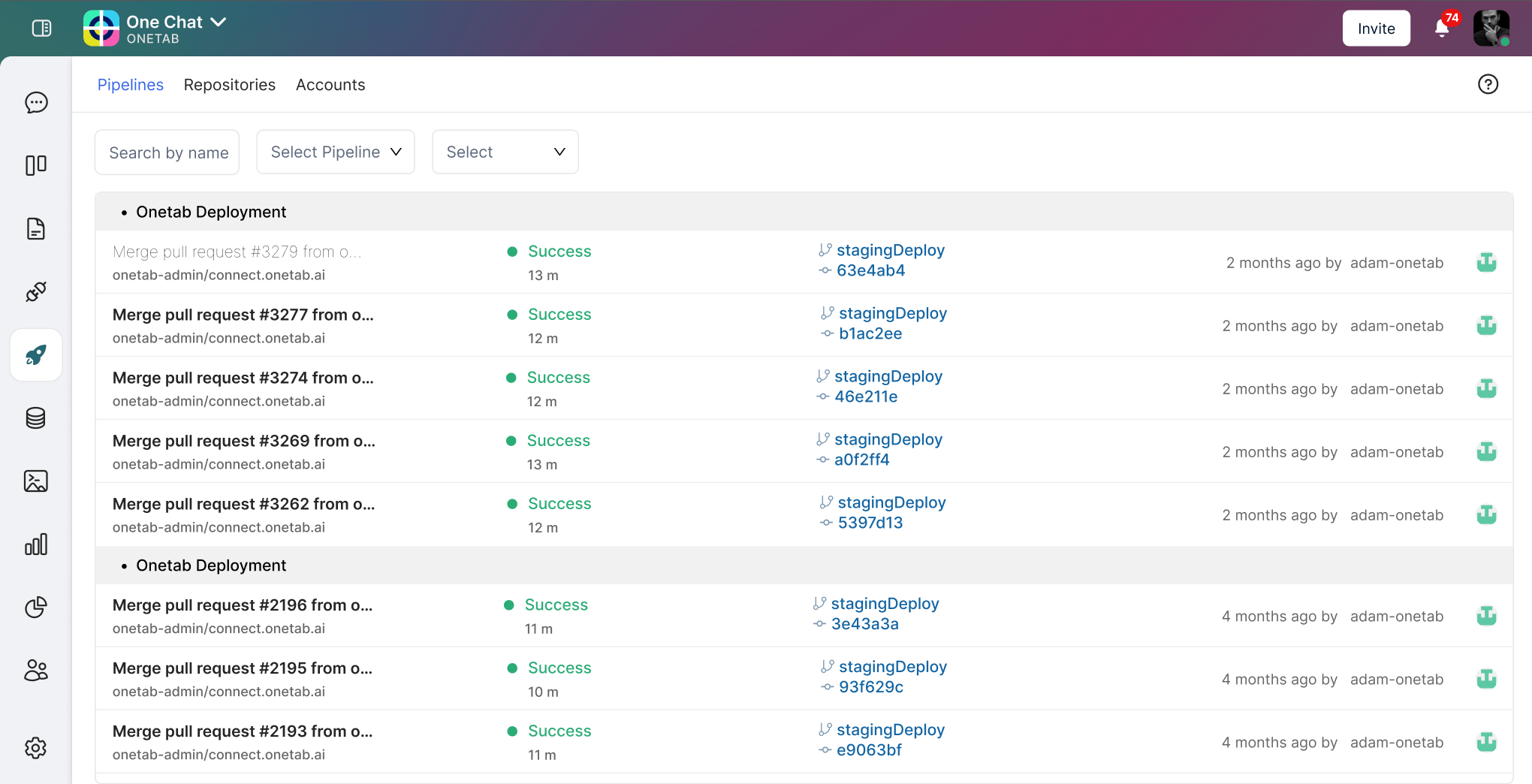The image size is (1532, 784).
Task: Click deploy icon for pull request #3269
Action: pyautogui.click(x=1487, y=451)
